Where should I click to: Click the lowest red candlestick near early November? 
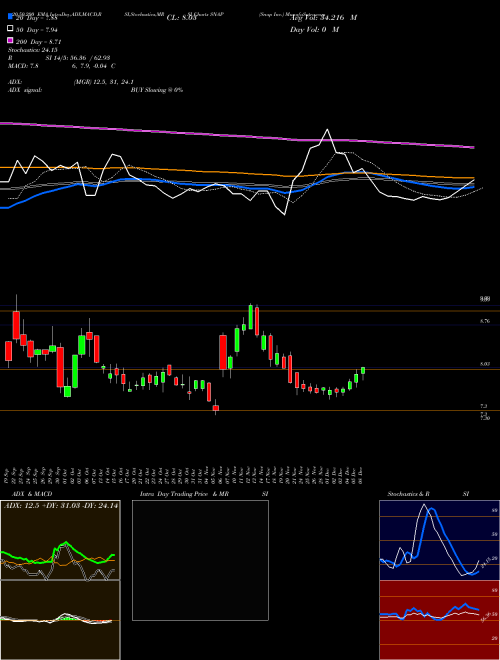pyautogui.click(x=216, y=407)
